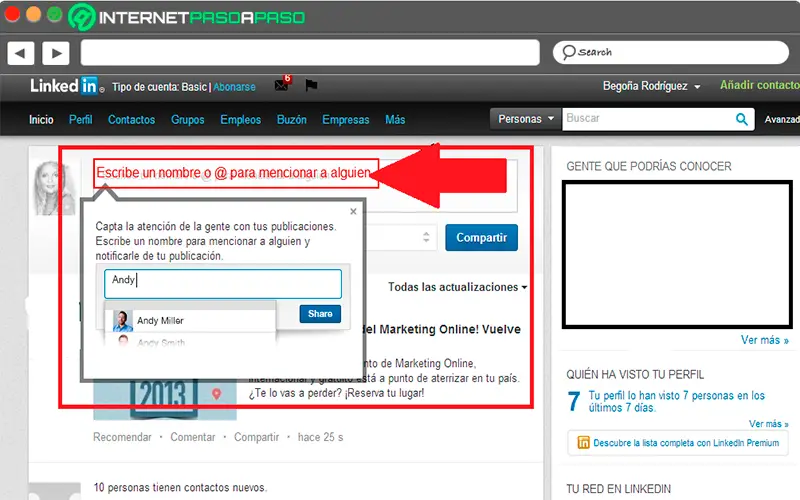Click the 2013 event image thumbnail
Image resolution: width=800 pixels, height=500 pixels.
[x=164, y=401]
